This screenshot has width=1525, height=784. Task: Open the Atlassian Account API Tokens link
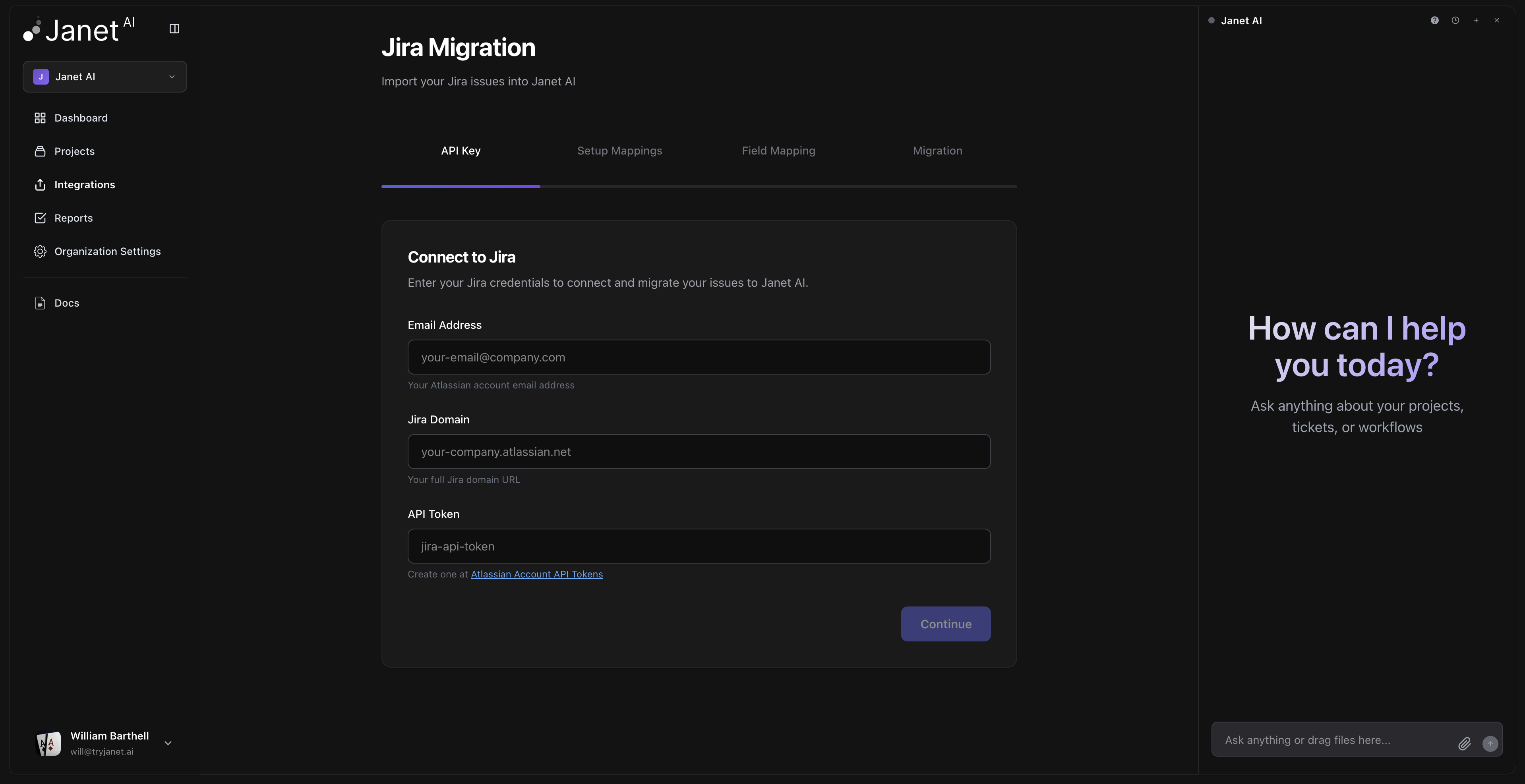point(536,574)
